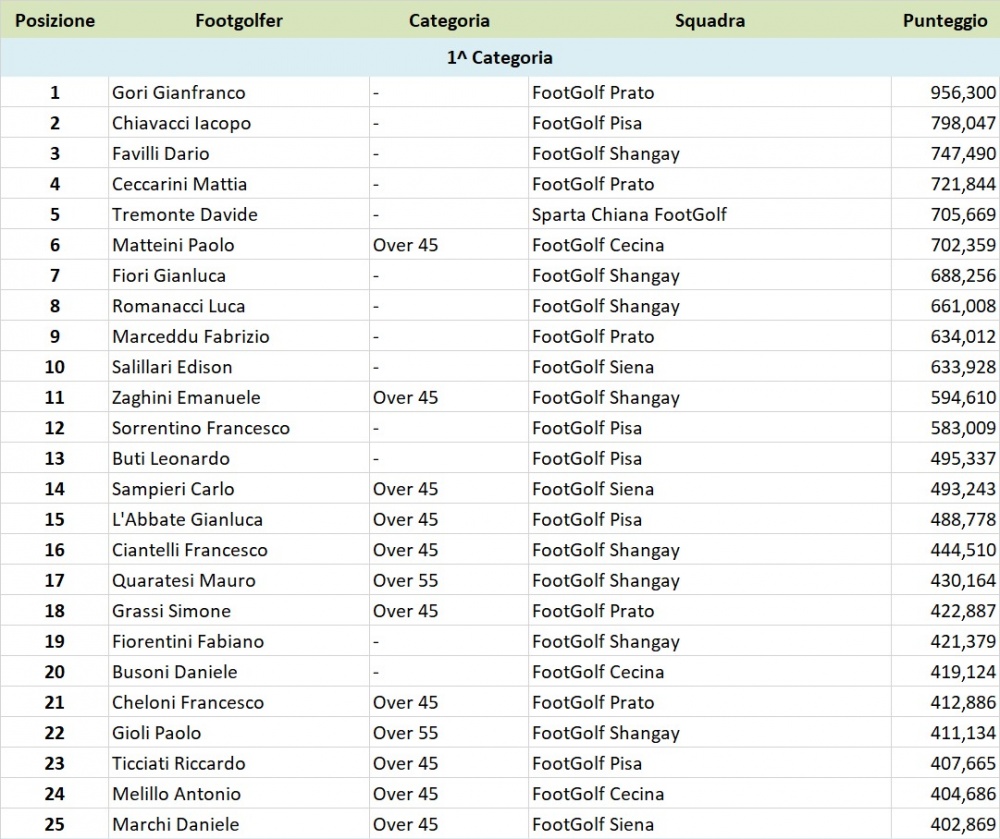The width and height of the screenshot is (1000, 839).
Task: Click Matteini Paolo's Over 45 category
Action: point(405,245)
